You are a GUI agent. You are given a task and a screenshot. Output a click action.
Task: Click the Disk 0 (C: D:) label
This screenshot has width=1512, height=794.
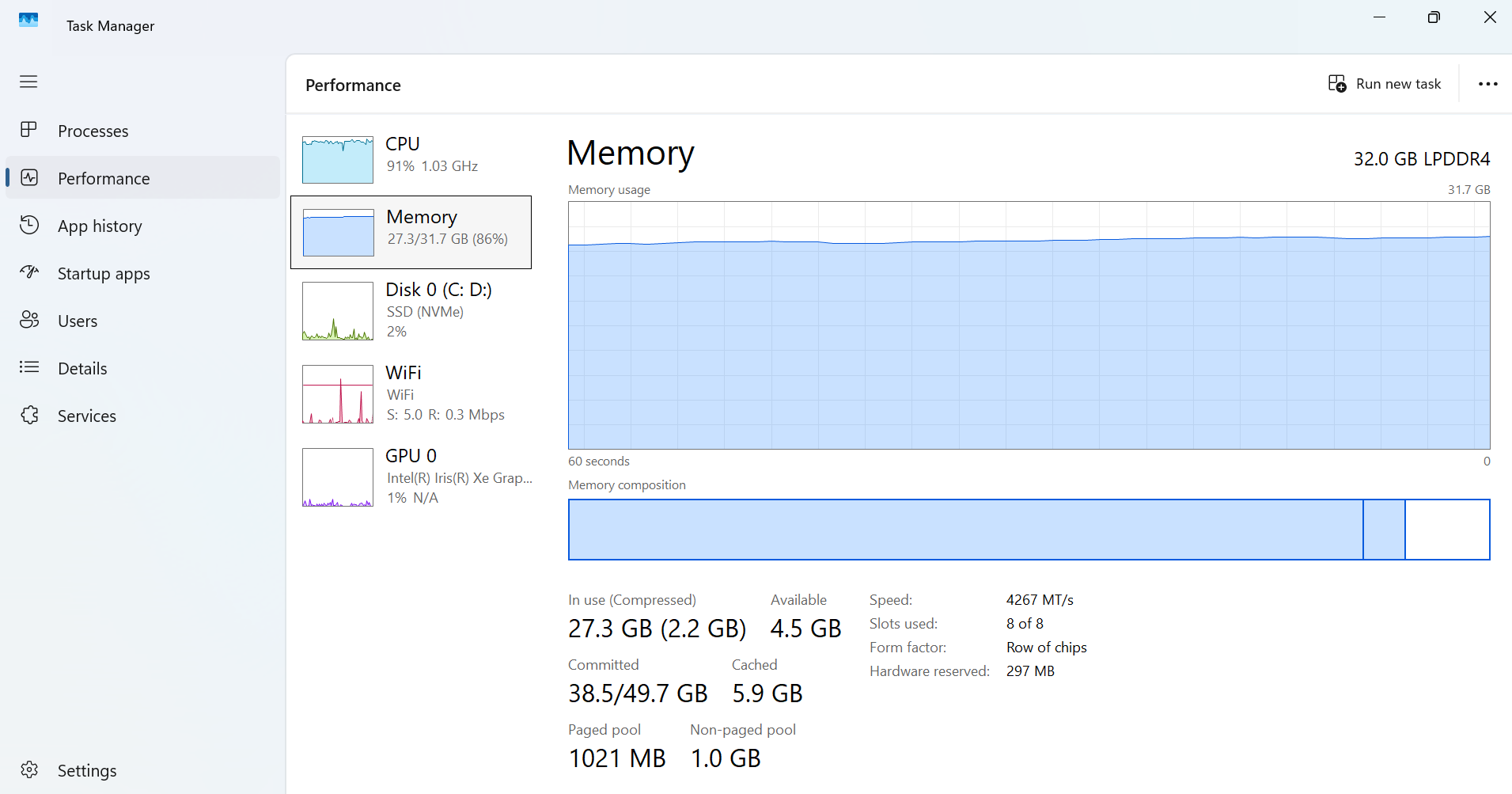(x=438, y=290)
